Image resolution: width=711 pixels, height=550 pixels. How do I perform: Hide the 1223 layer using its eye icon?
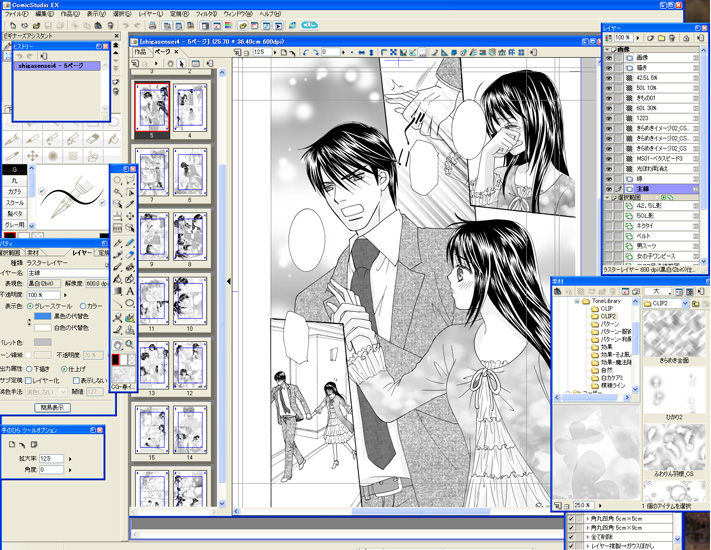[x=609, y=118]
